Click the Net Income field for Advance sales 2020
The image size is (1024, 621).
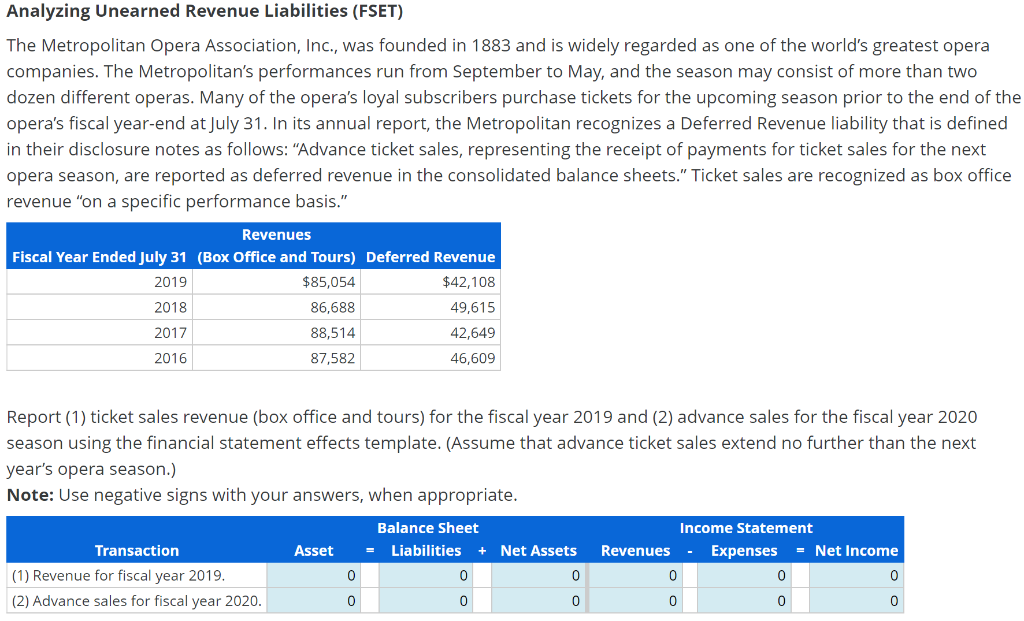tap(856, 601)
